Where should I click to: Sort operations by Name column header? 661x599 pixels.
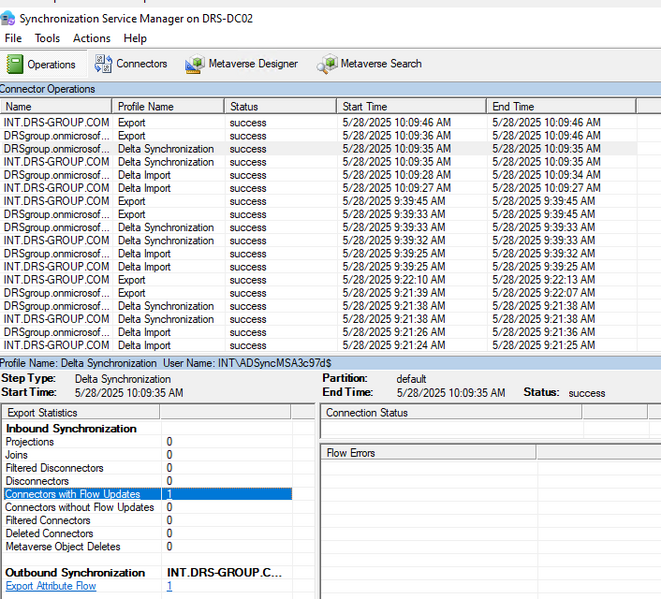coord(56,106)
